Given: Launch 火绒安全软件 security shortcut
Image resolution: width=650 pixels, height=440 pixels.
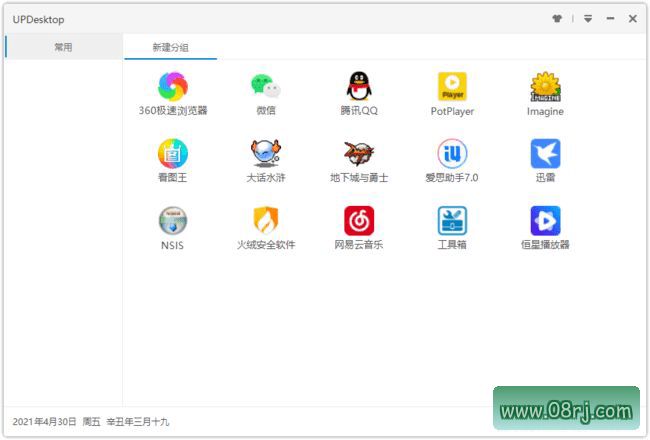Looking at the screenshot, I should tap(266, 221).
